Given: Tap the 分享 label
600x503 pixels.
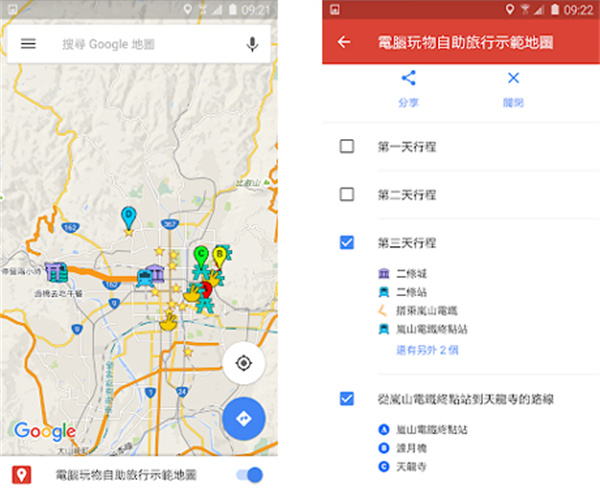Looking at the screenshot, I should 408,103.
